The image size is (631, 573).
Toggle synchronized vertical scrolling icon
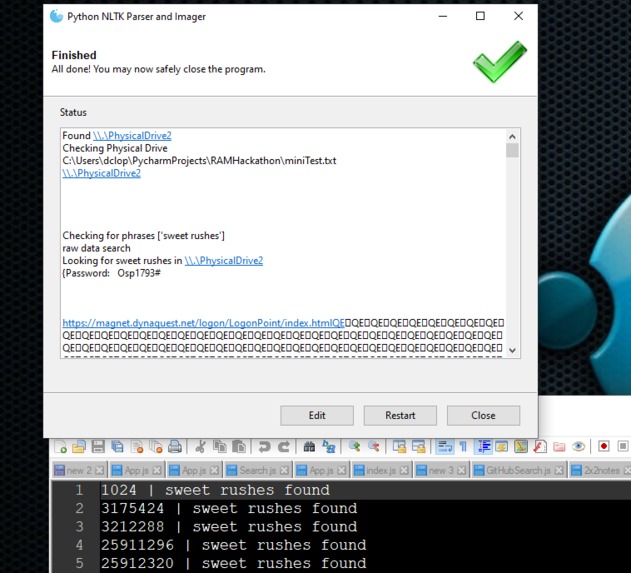[399, 447]
